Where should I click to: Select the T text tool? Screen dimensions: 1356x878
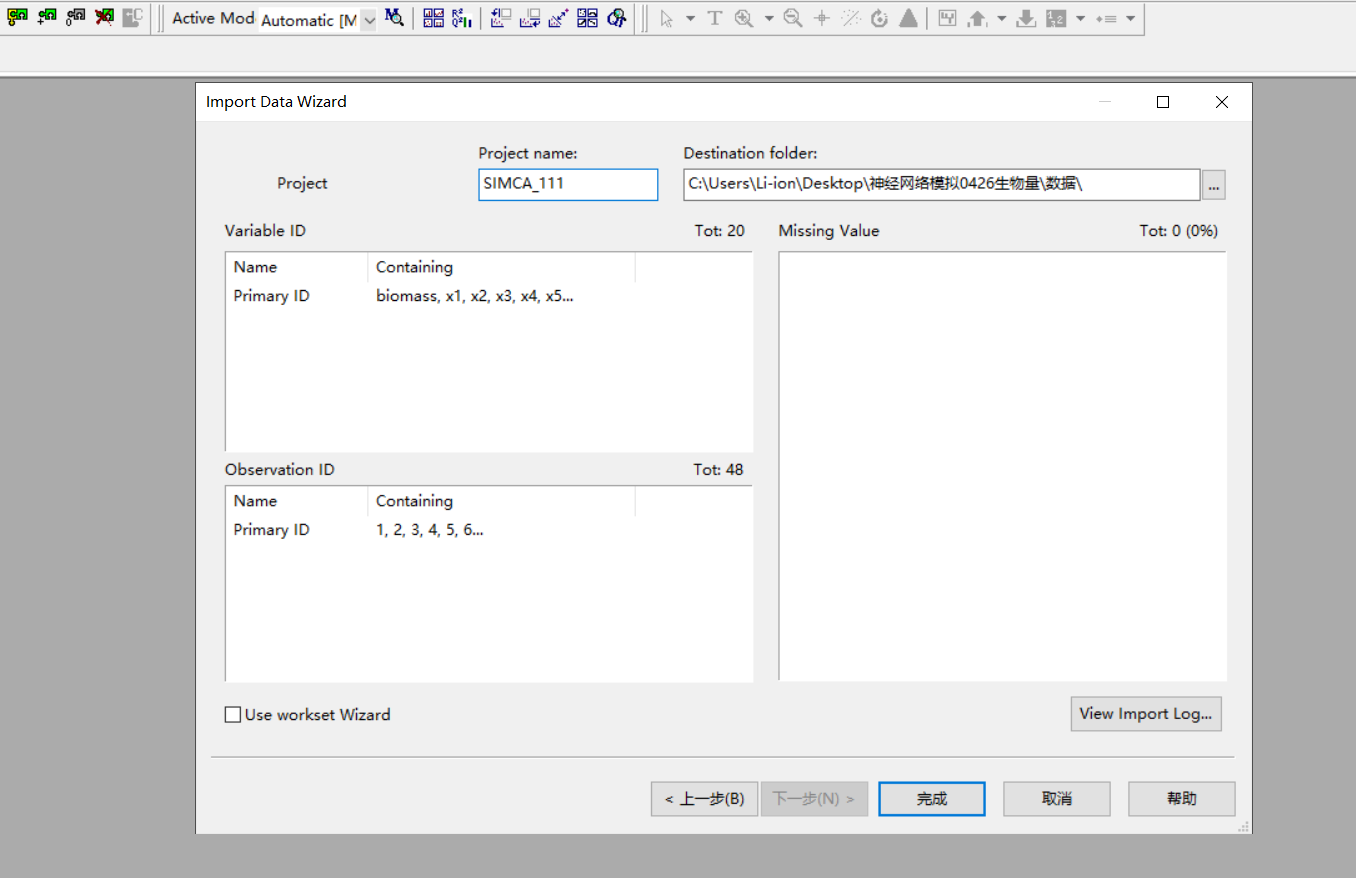(715, 19)
